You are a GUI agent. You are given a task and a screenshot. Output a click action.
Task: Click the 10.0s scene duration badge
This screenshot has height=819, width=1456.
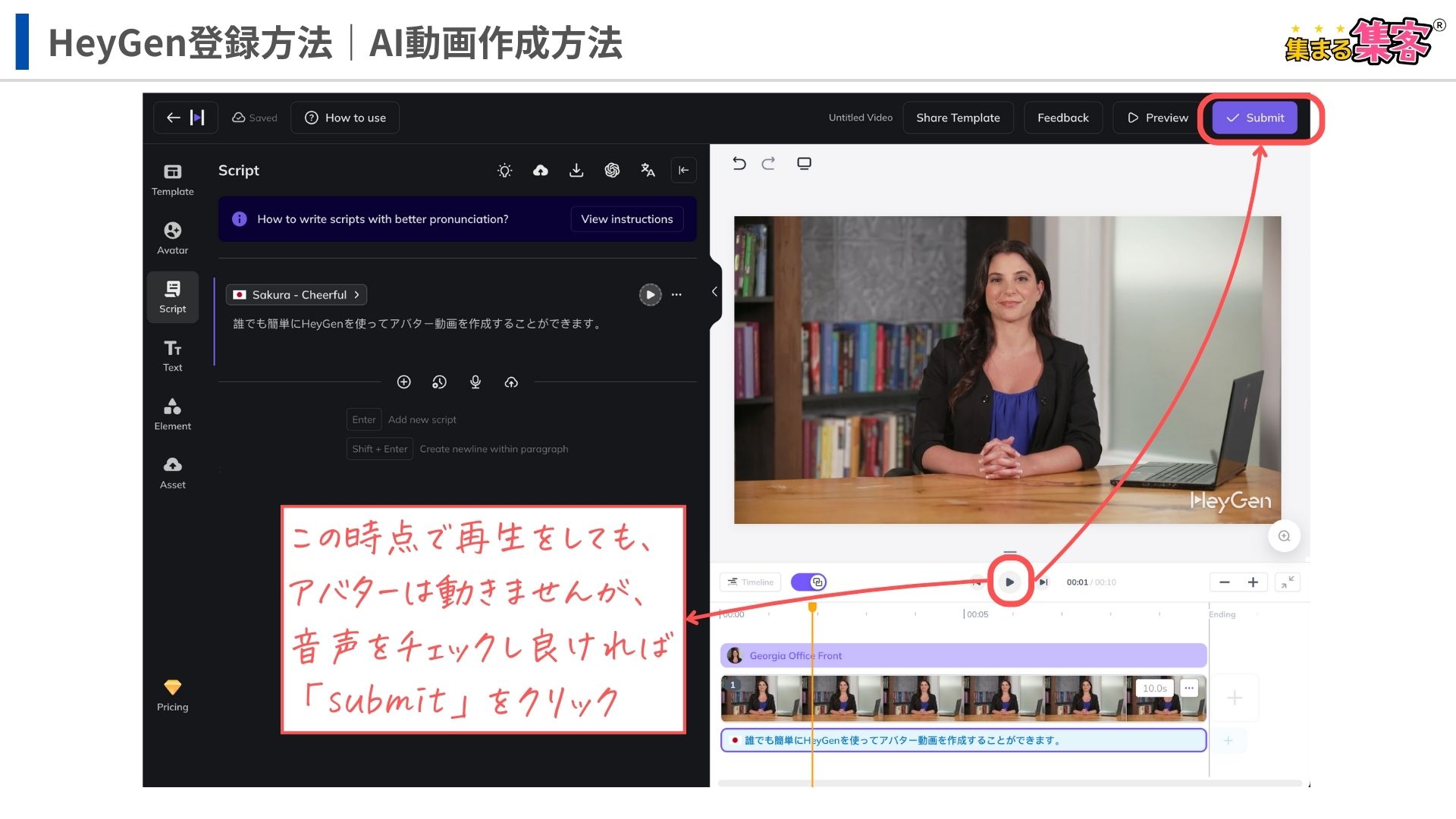pyautogui.click(x=1154, y=689)
